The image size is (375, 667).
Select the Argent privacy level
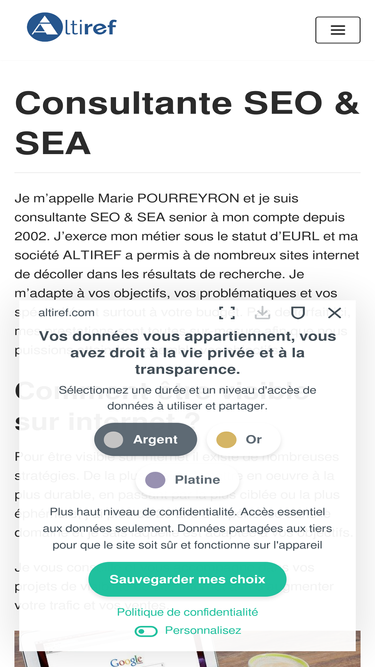pyautogui.click(x=145, y=439)
